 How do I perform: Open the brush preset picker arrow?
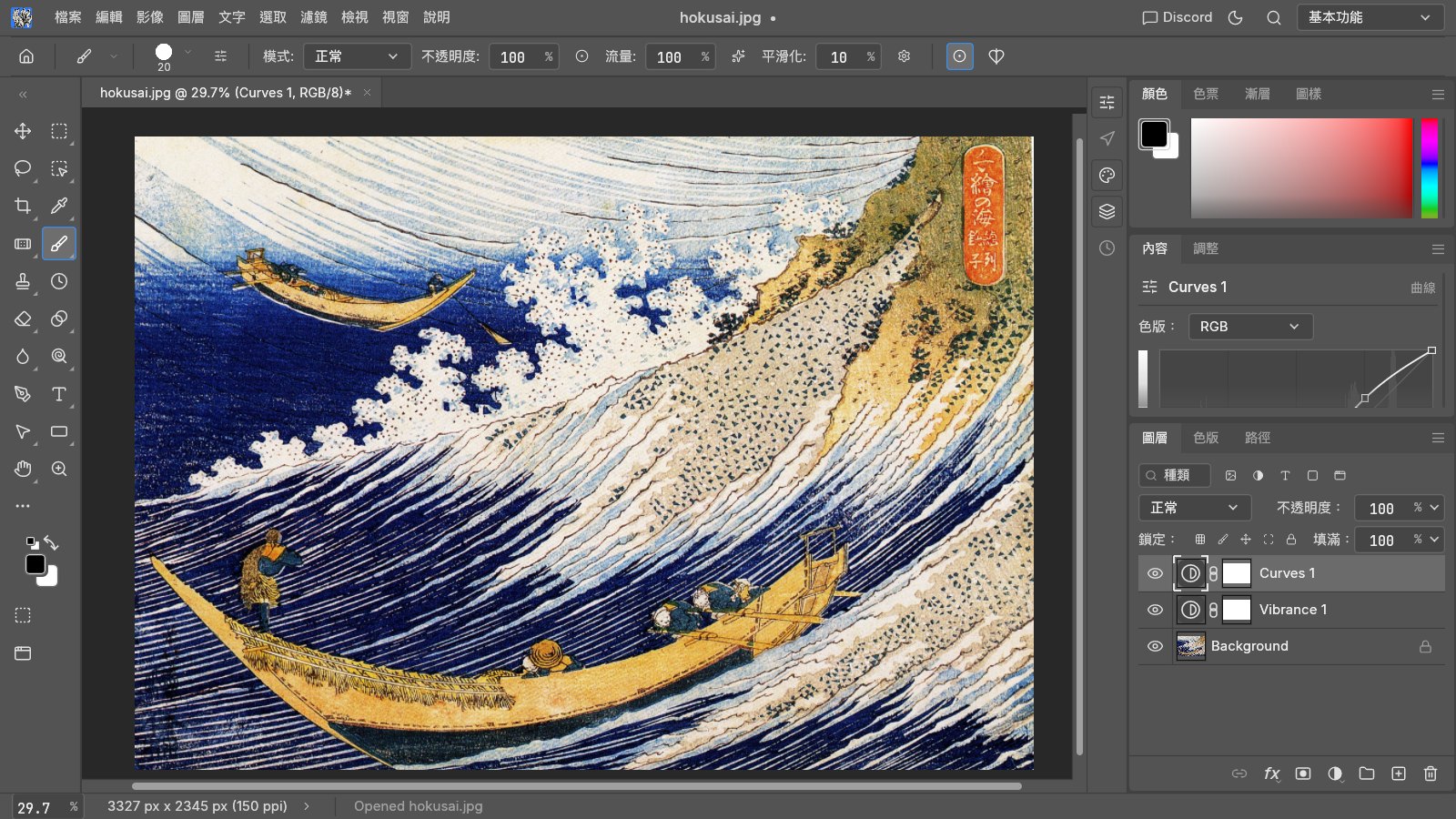pyautogui.click(x=188, y=53)
